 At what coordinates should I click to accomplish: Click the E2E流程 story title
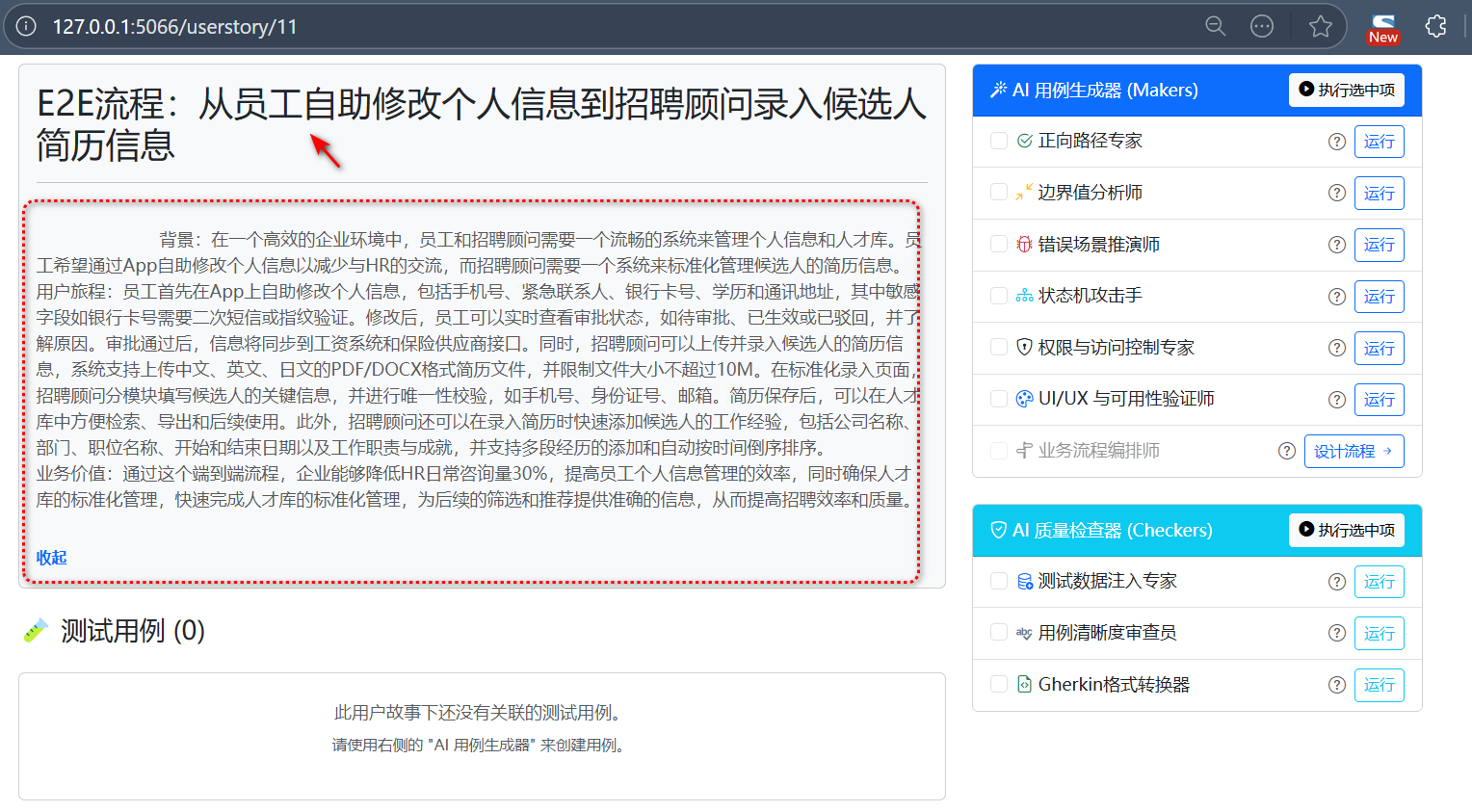tap(482, 124)
